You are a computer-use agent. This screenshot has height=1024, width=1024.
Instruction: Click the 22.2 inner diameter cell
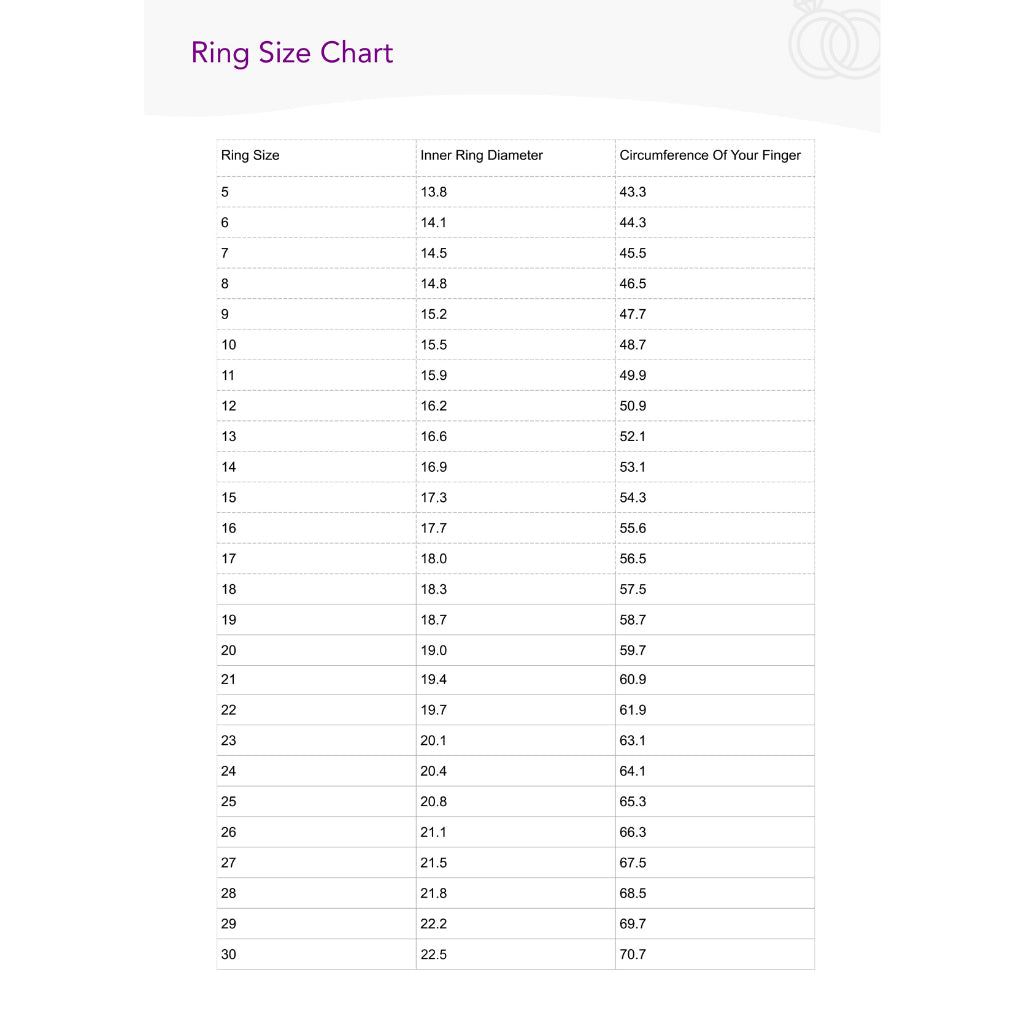point(434,924)
